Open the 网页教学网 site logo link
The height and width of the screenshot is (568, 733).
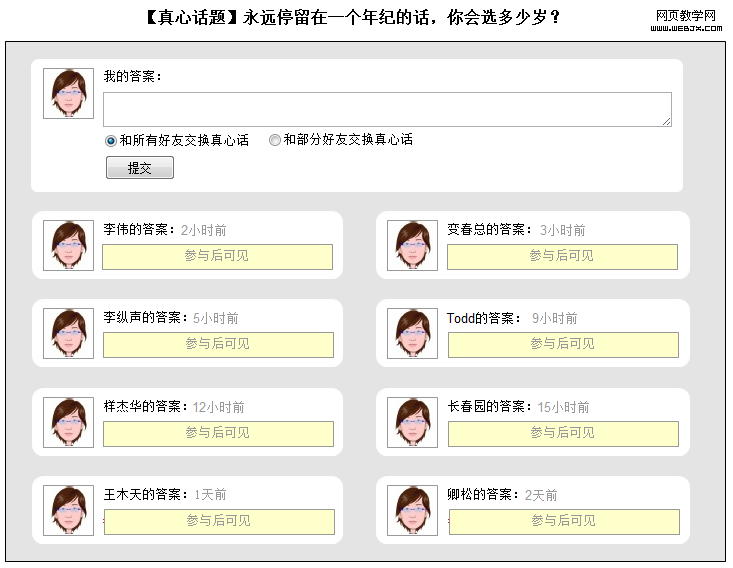pos(686,21)
